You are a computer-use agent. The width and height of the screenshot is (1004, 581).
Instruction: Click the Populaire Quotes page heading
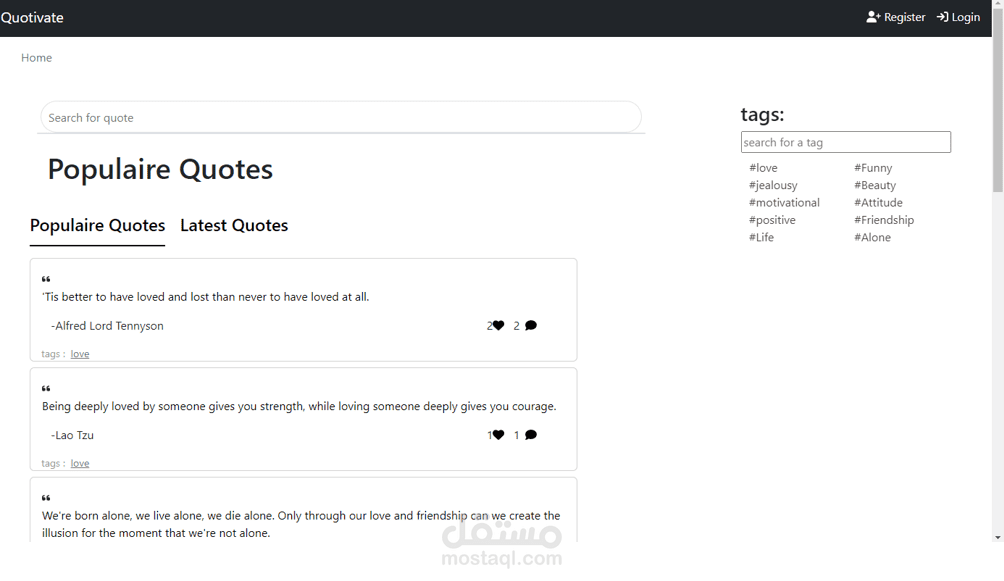click(x=160, y=170)
